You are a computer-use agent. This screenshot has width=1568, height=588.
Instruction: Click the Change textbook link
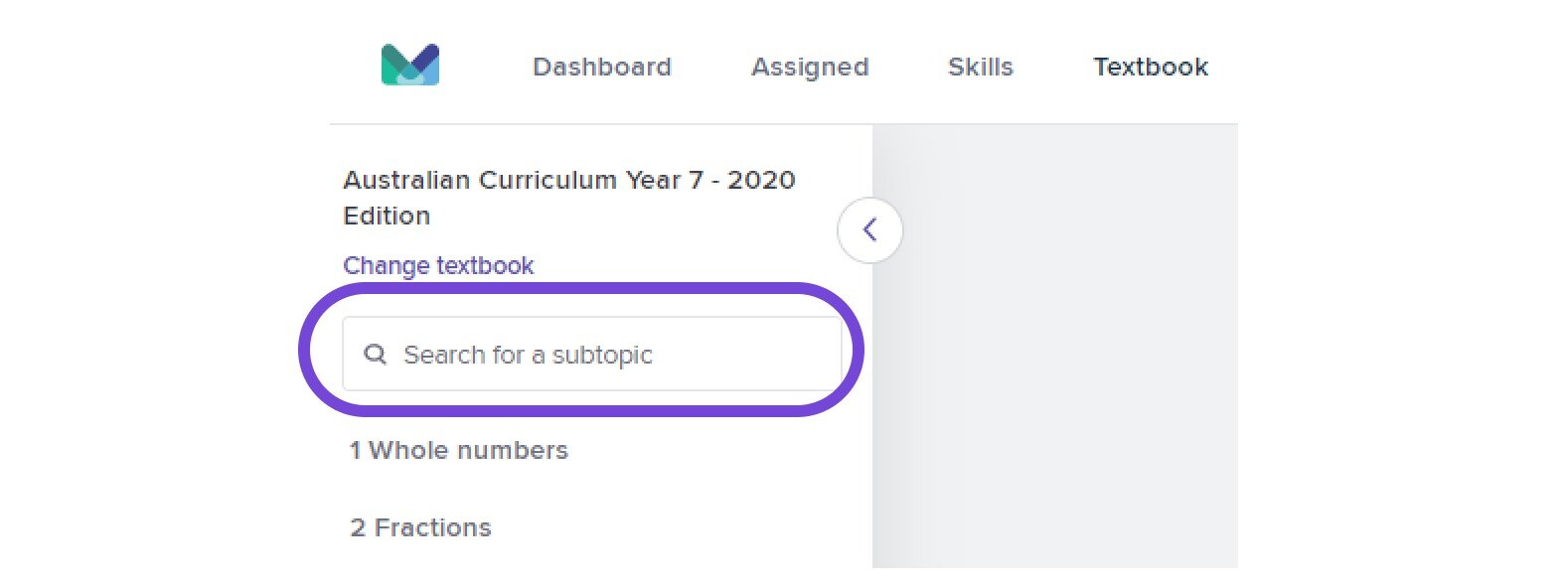pos(438,265)
